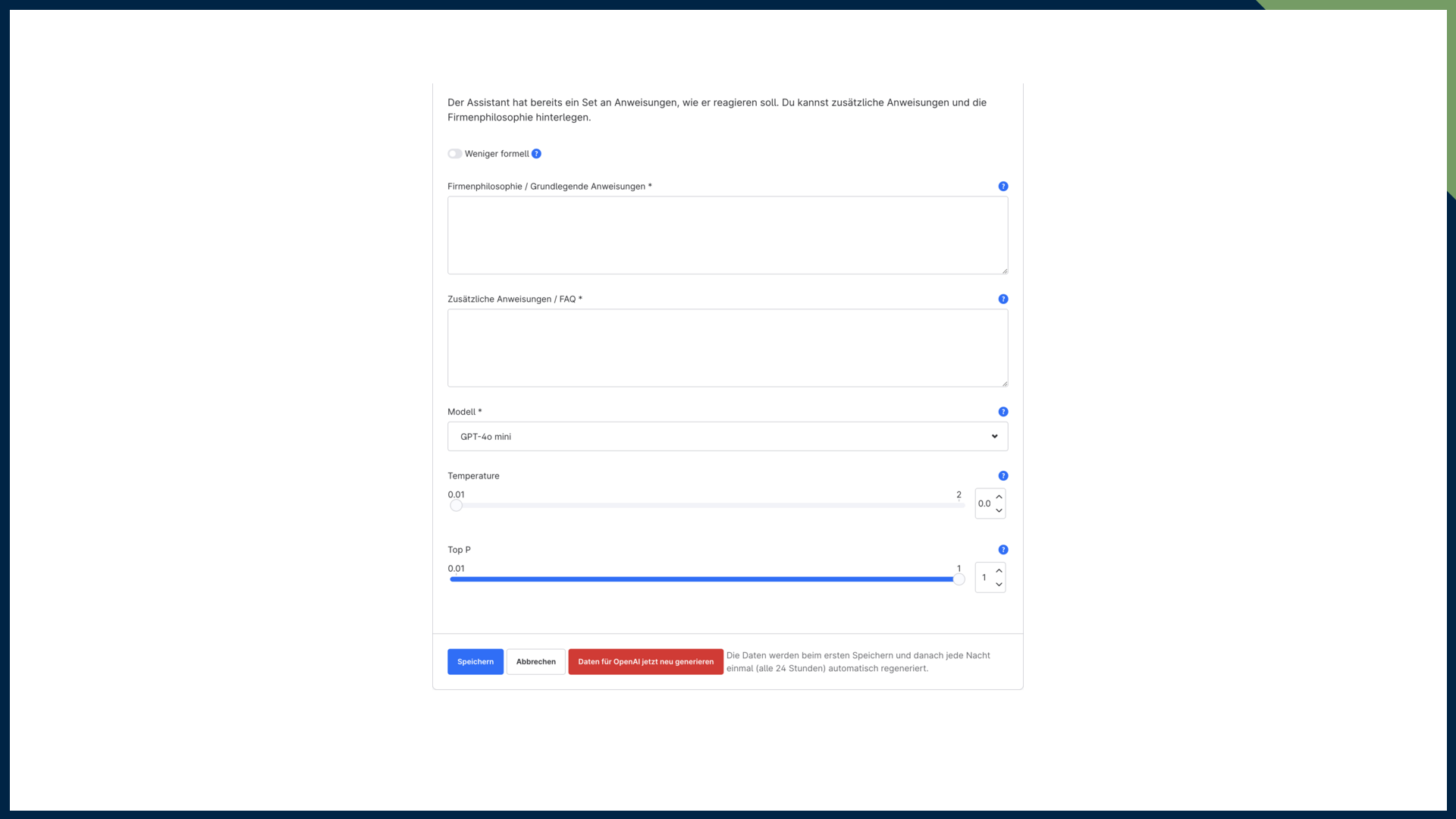Open the help hint beside Modell

(x=1003, y=411)
